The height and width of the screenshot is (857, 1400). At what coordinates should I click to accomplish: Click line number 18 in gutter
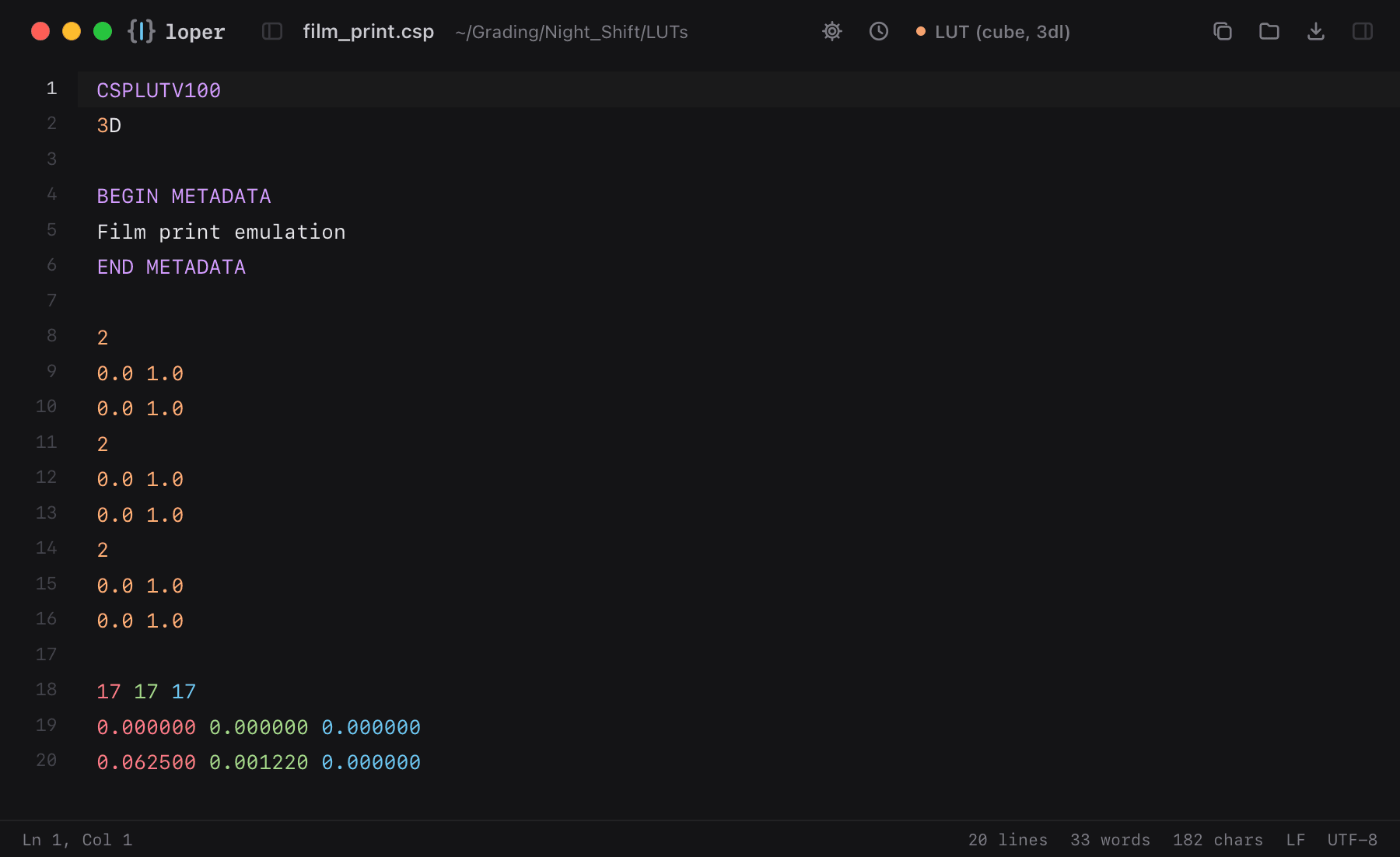[x=46, y=690]
